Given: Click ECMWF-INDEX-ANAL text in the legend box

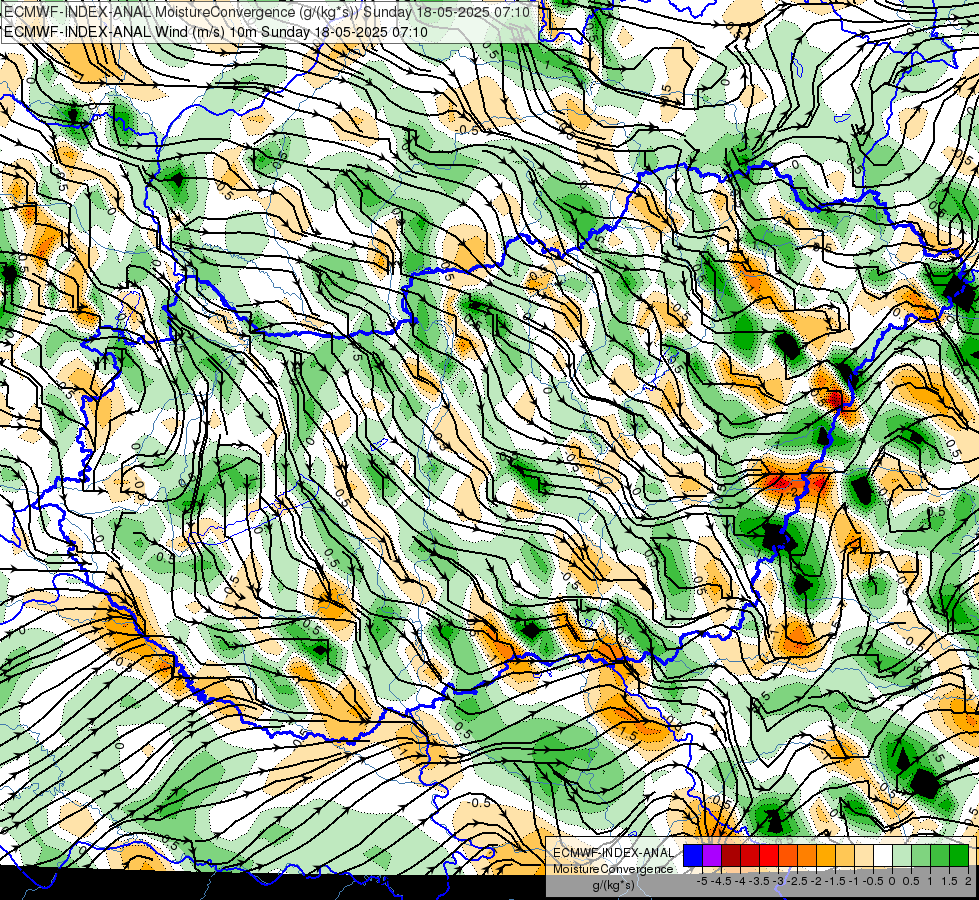Looking at the screenshot, I should pos(613,853).
